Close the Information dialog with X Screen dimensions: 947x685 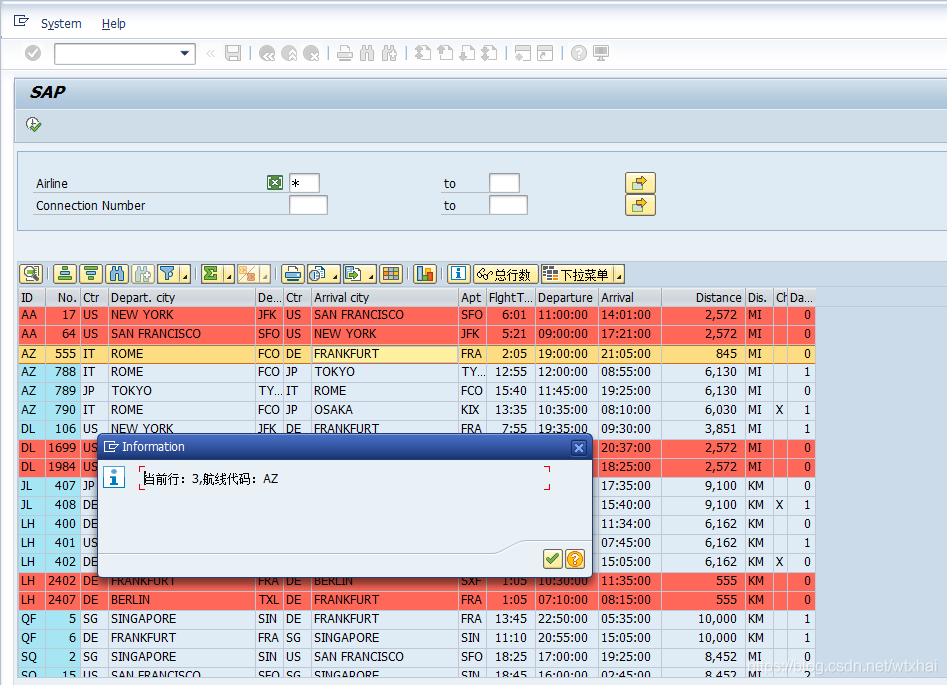tap(579, 448)
